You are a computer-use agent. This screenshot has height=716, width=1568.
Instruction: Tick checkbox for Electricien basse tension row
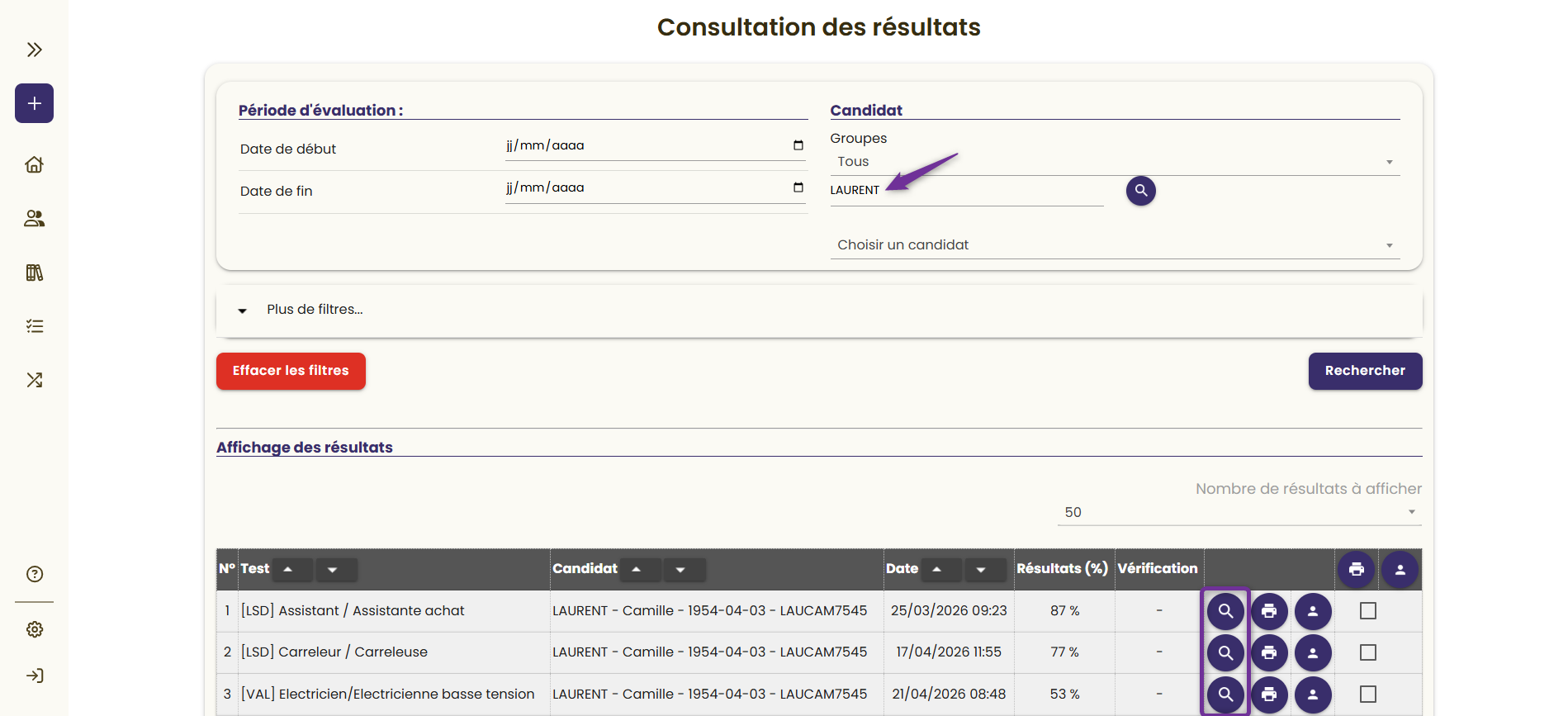coord(1367,694)
